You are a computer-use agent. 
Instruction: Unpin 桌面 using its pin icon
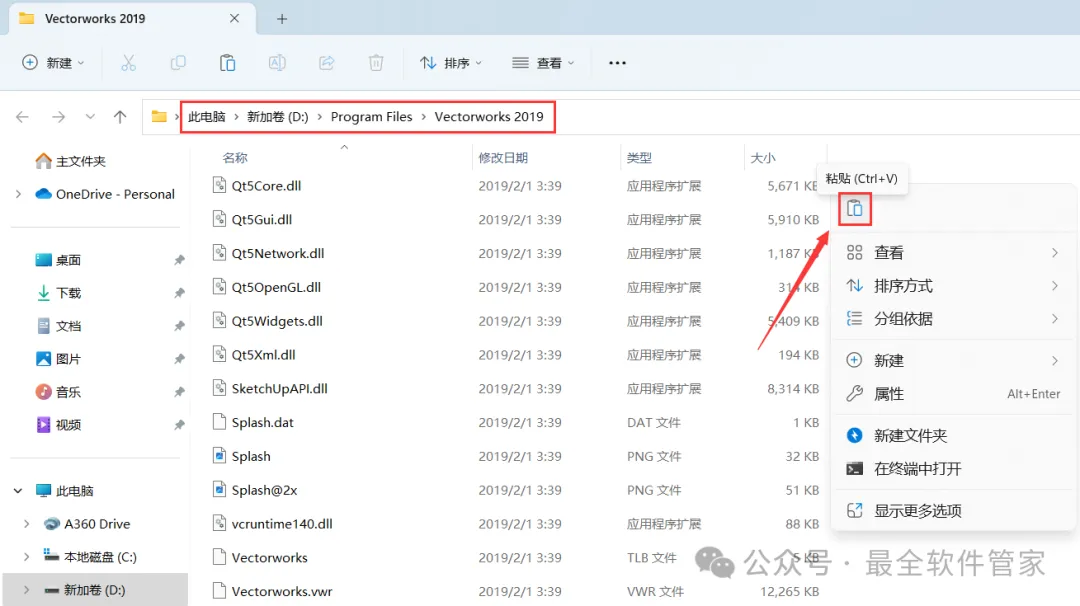click(179, 260)
